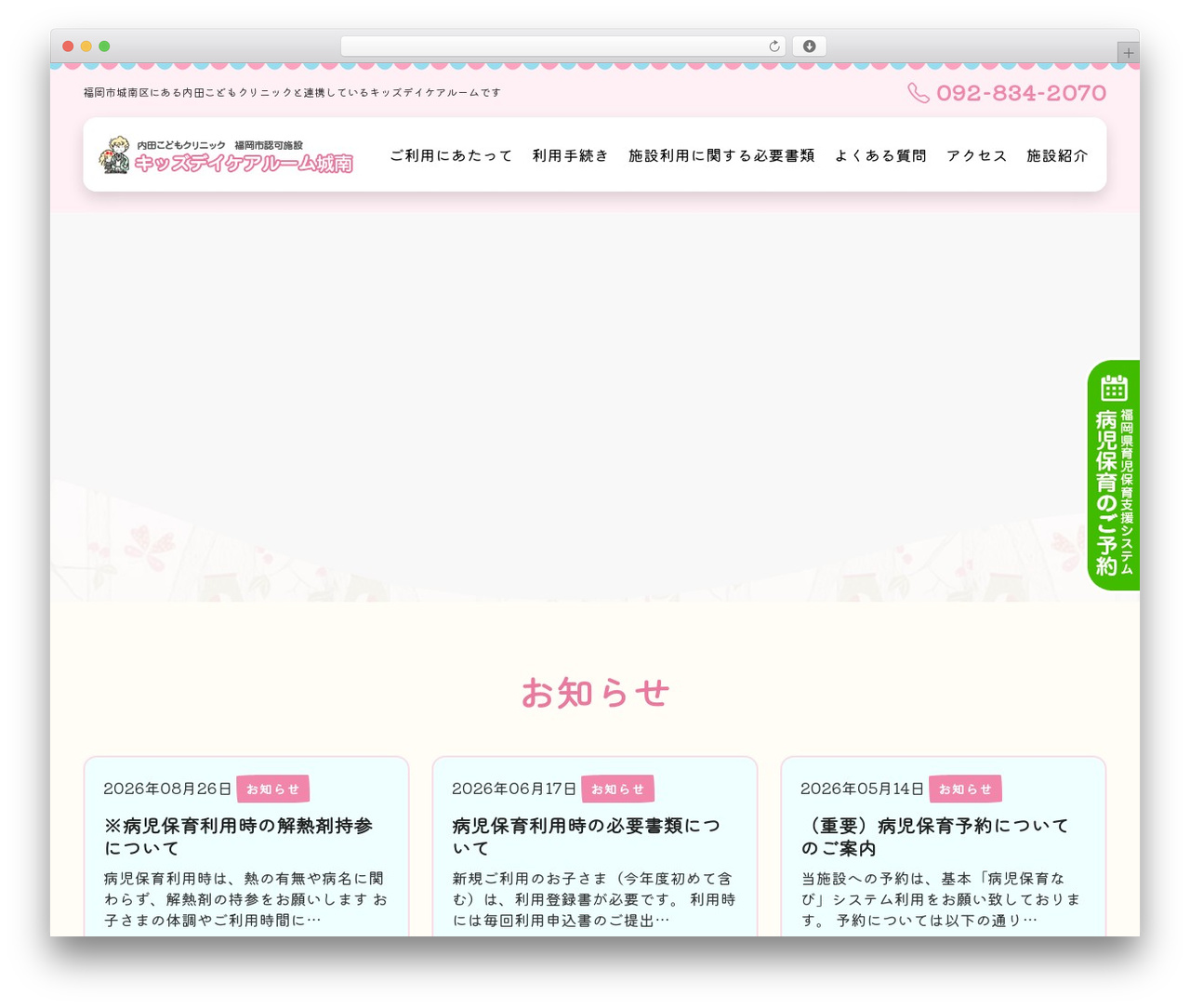
Task: Go to 施設利用に関する必要書類 page
Action: 721,155
